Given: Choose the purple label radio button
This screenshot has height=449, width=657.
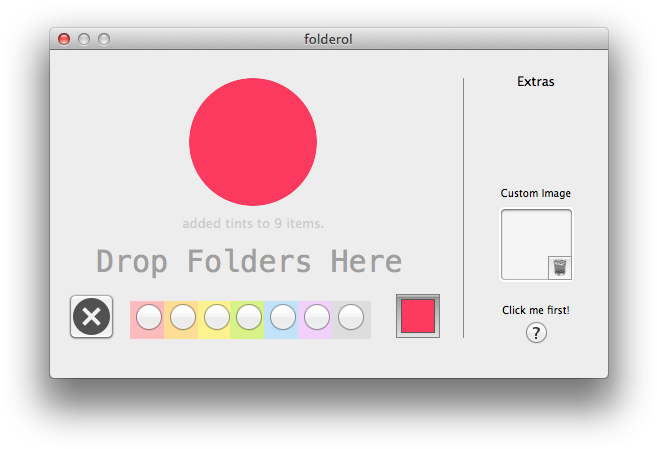Looking at the screenshot, I should click(317, 318).
